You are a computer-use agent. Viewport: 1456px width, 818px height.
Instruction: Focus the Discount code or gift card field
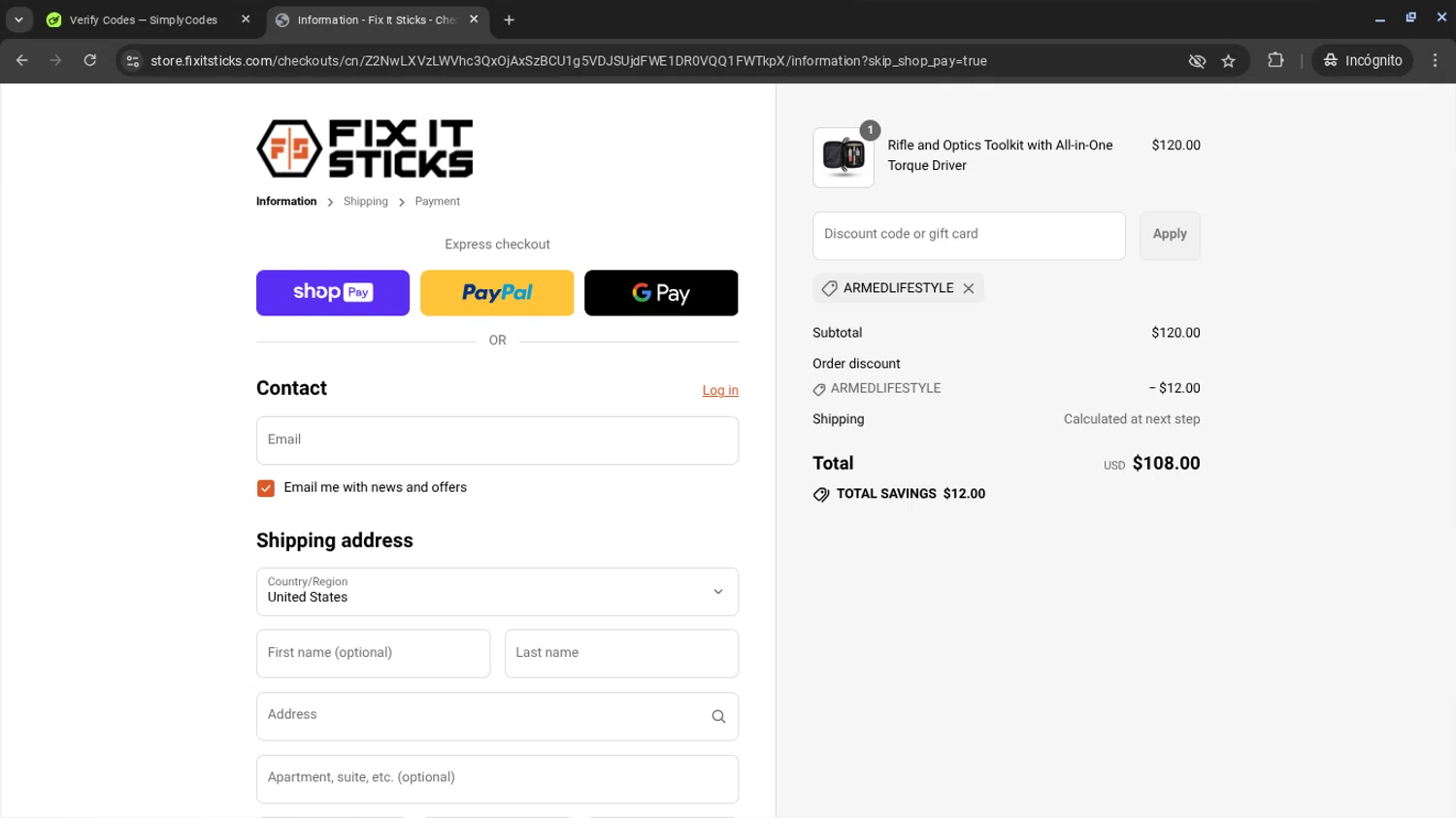pos(968,236)
